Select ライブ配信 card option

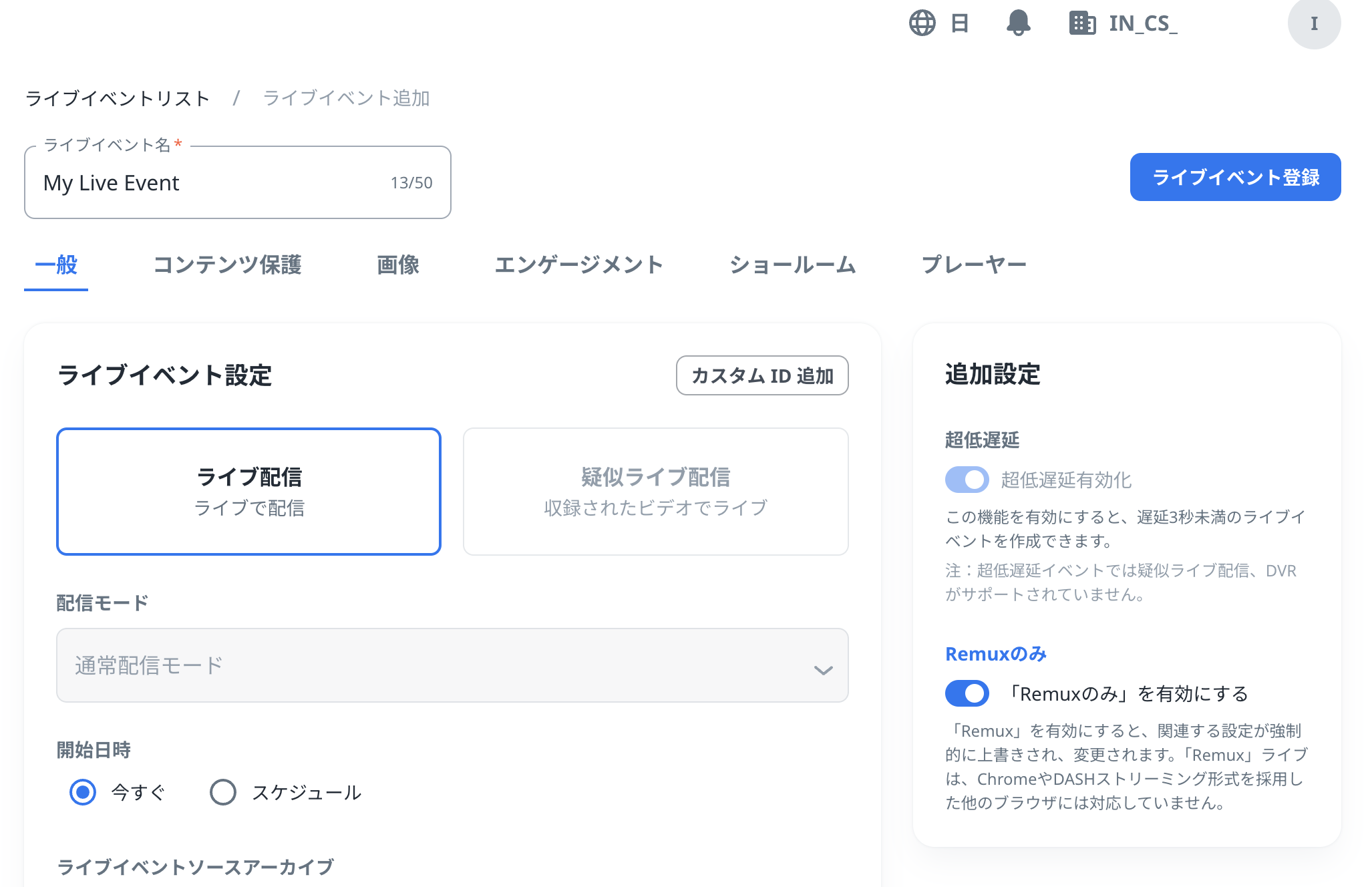[x=248, y=492]
